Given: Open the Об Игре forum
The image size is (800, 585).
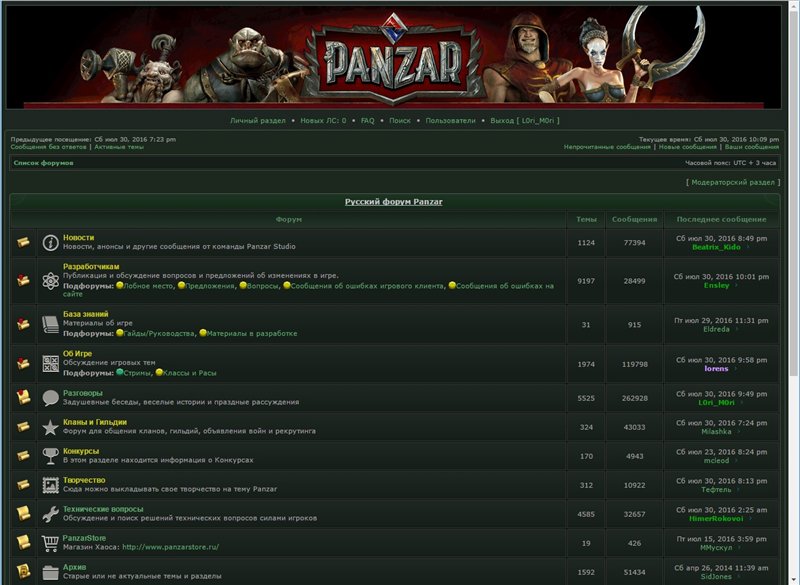Looking at the screenshot, I should coord(78,353).
